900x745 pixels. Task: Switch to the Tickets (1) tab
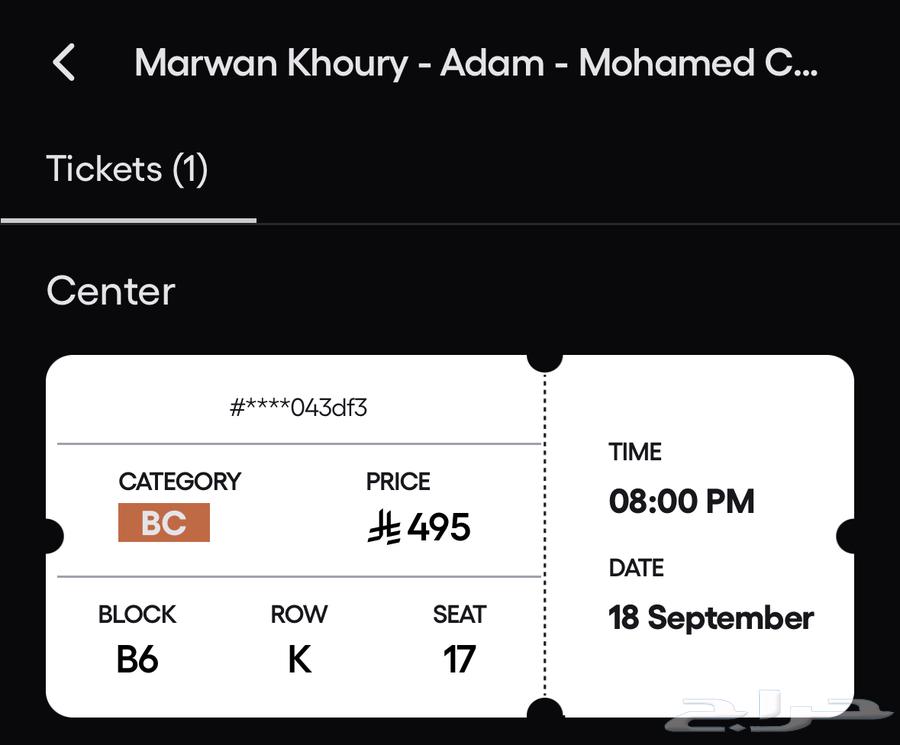(127, 169)
